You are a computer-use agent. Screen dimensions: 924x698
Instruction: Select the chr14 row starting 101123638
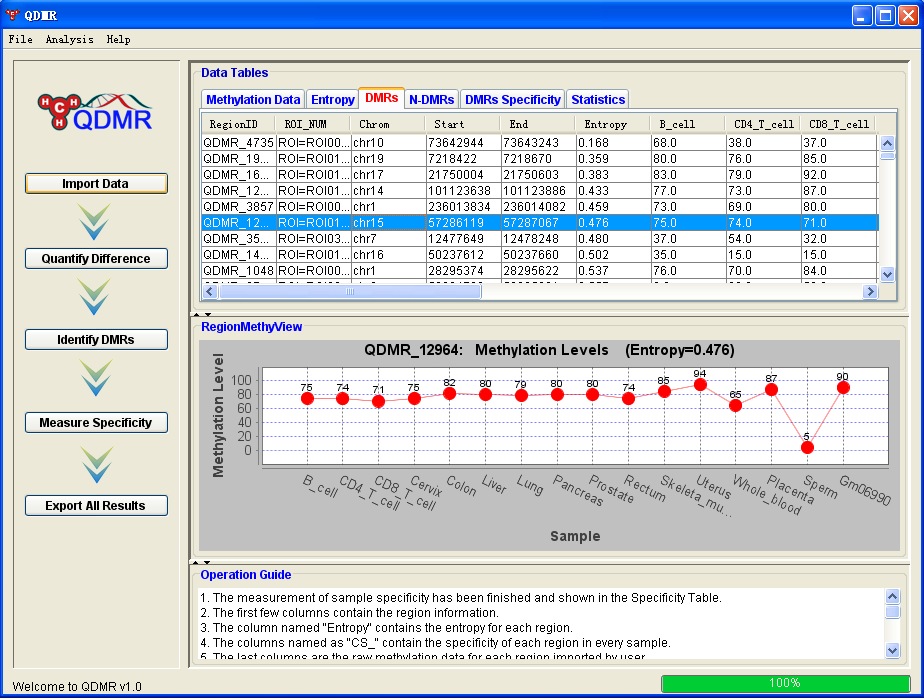(539, 190)
